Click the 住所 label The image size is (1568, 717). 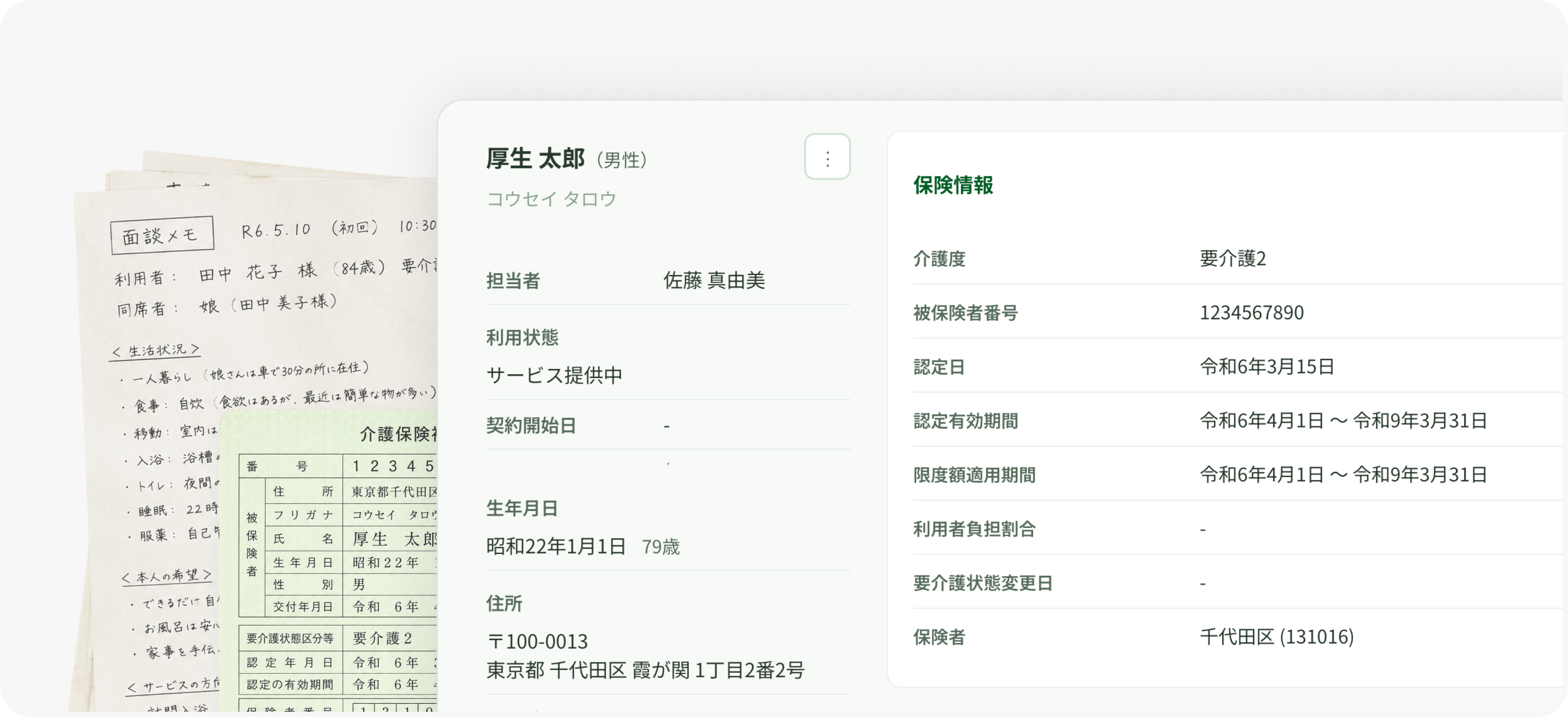coord(504,604)
